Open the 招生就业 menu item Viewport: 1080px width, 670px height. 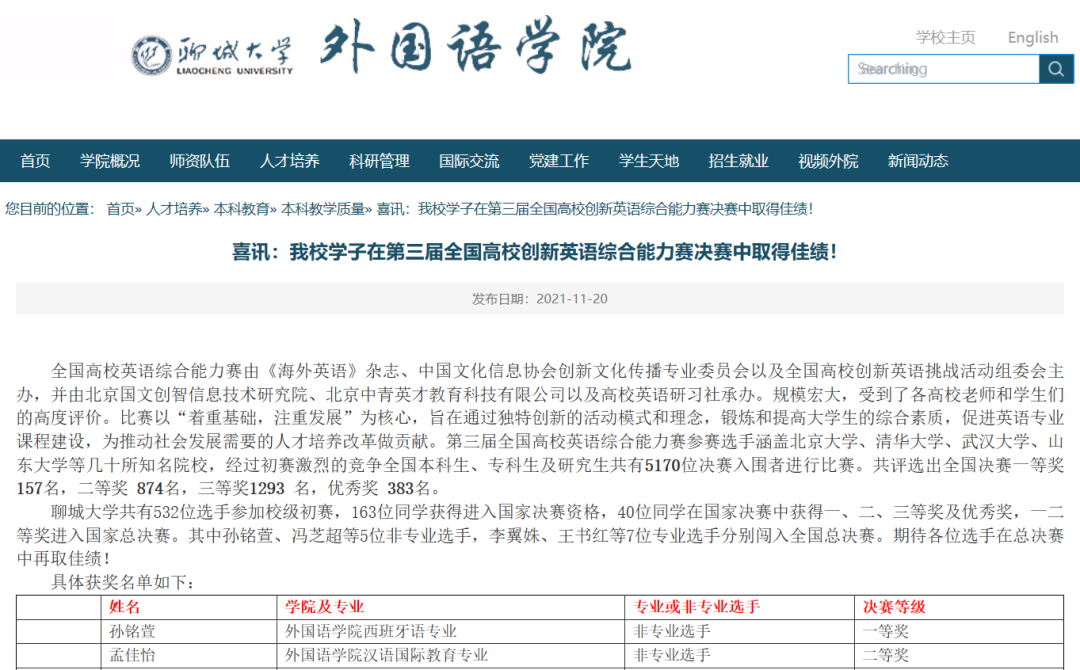[x=738, y=161]
